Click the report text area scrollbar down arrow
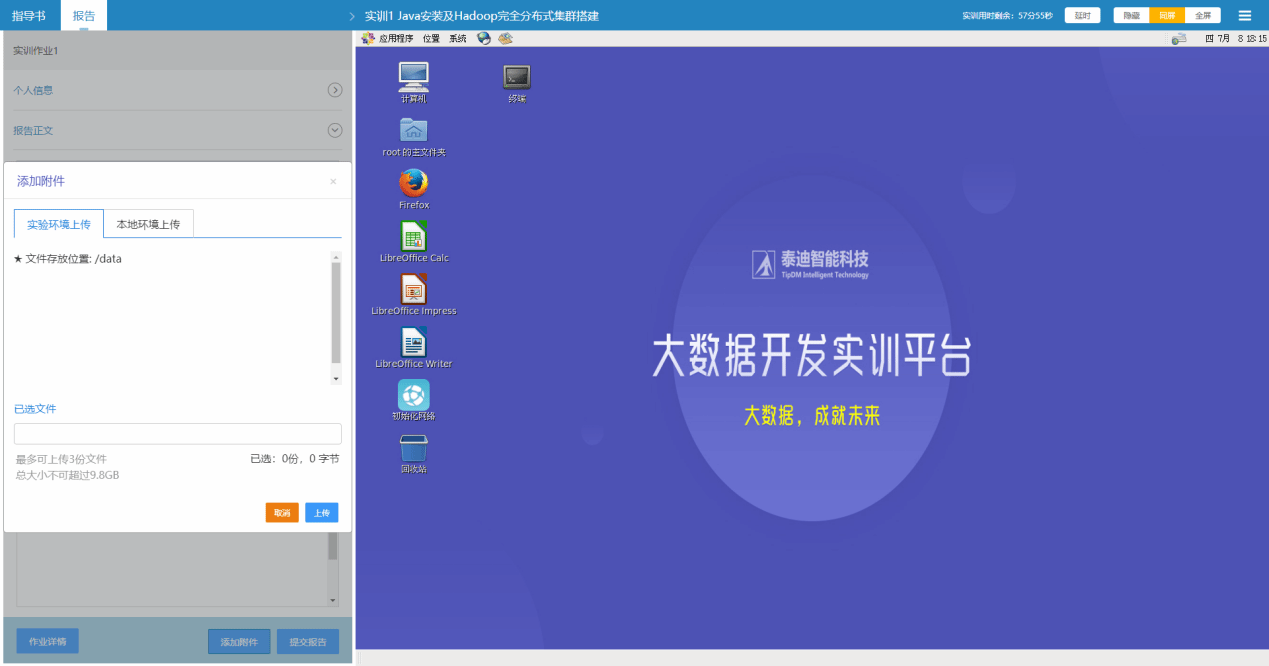The height and width of the screenshot is (666, 1269). (x=333, y=600)
